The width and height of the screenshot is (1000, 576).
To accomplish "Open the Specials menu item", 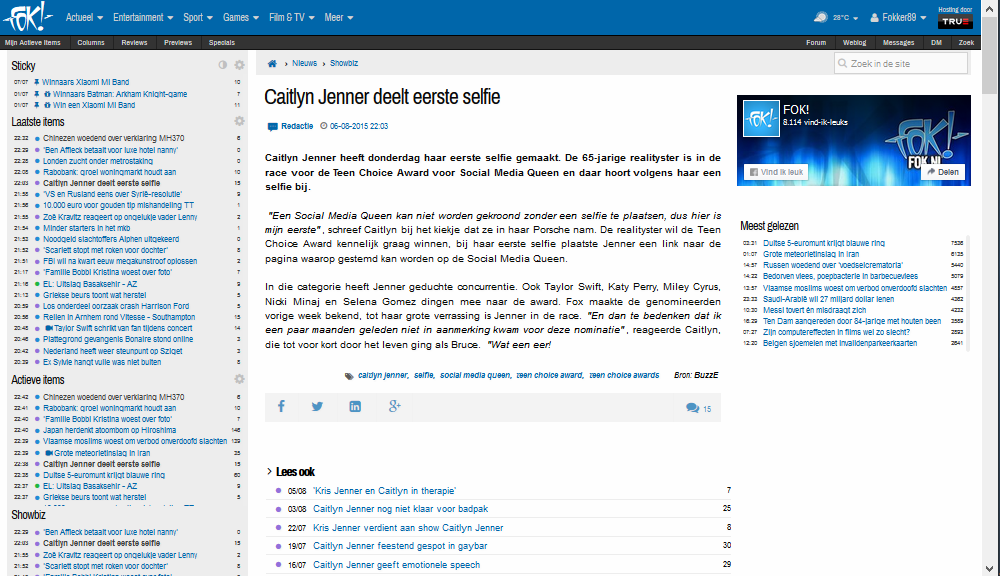I will click(x=222, y=43).
